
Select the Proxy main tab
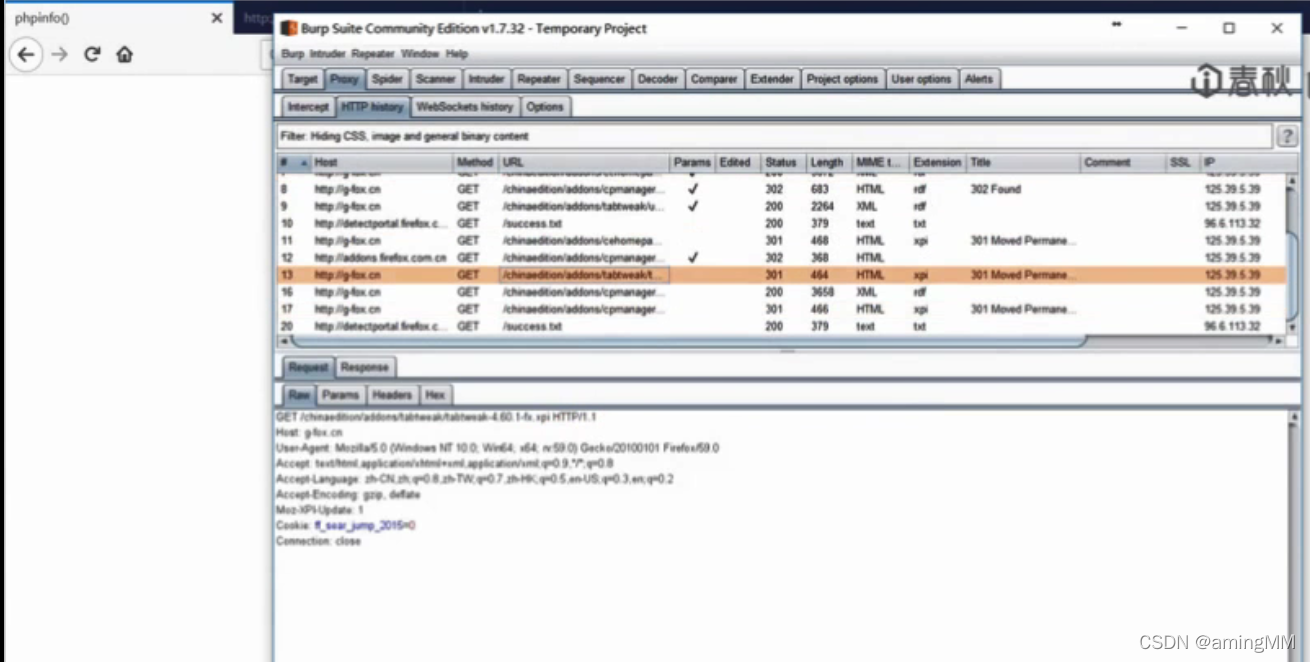point(344,79)
